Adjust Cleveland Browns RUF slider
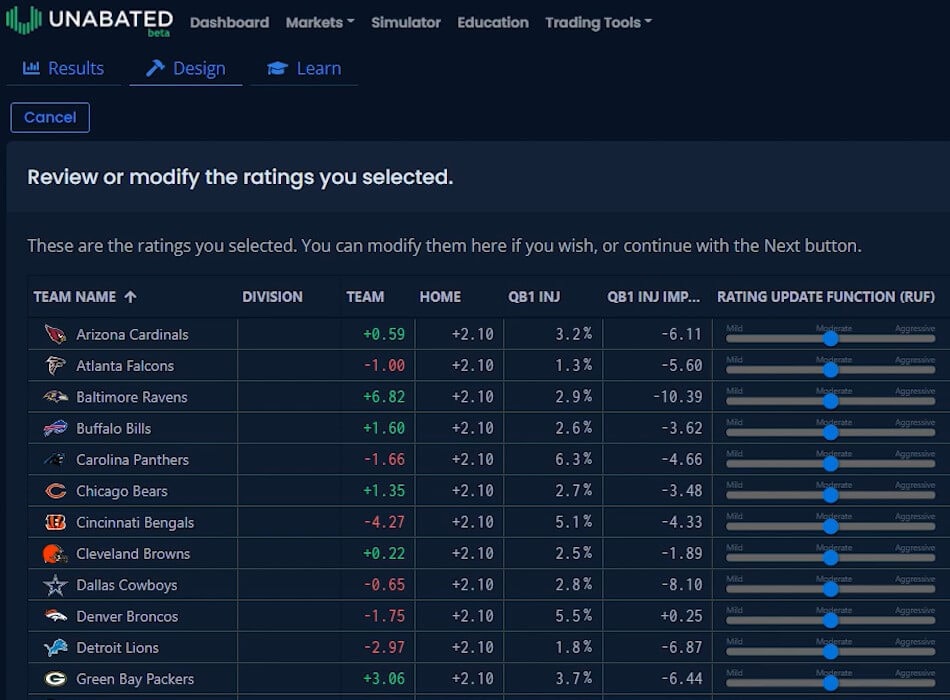This screenshot has height=700, width=950. click(830, 558)
